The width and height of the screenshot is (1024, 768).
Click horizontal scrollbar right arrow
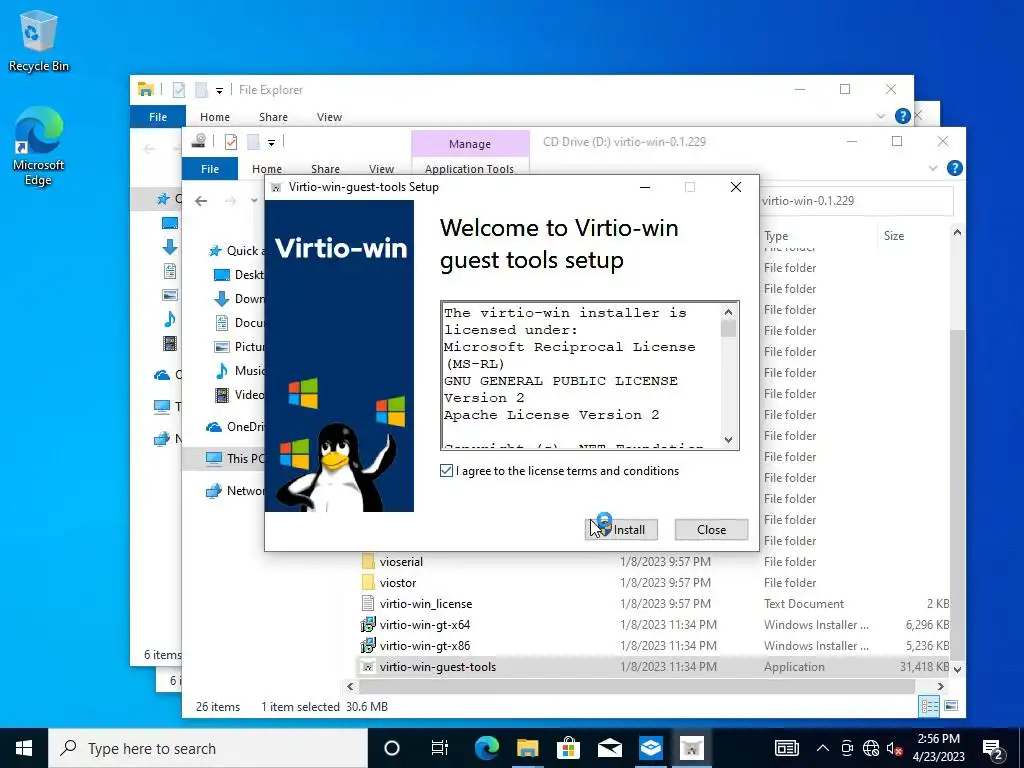940,686
